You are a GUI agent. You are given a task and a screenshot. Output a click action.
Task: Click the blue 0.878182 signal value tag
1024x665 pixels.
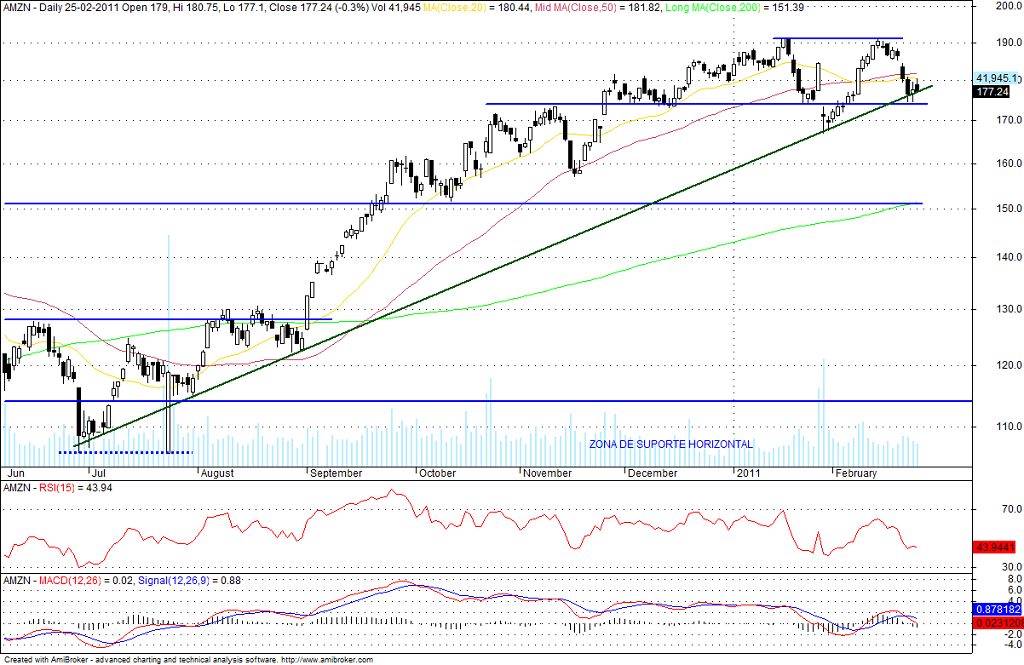[x=997, y=609]
